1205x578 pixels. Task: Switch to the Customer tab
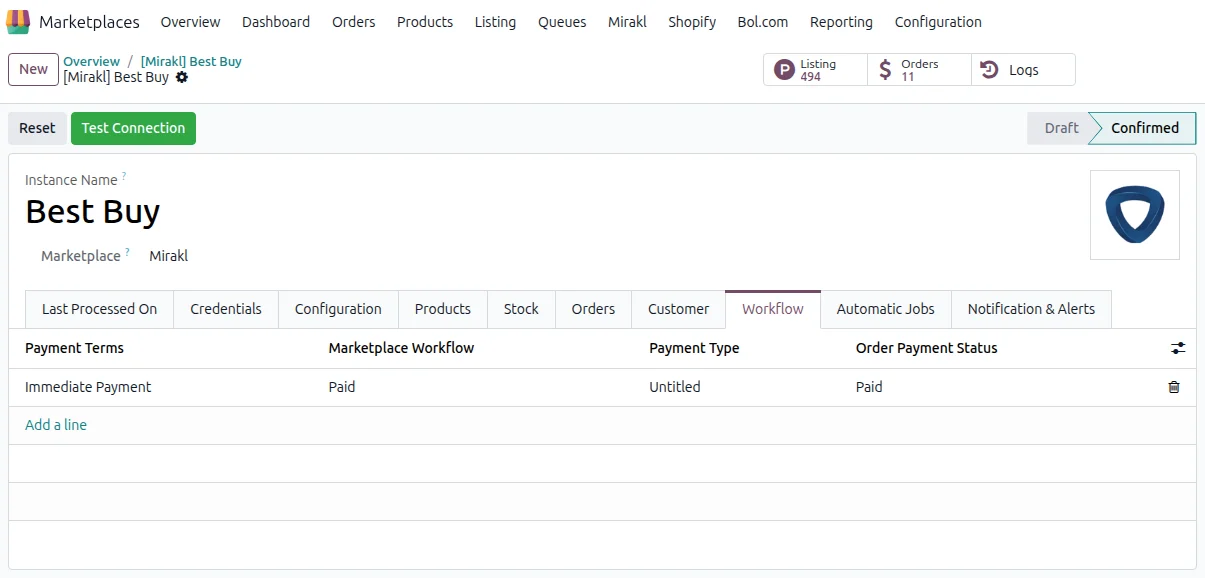click(x=678, y=309)
